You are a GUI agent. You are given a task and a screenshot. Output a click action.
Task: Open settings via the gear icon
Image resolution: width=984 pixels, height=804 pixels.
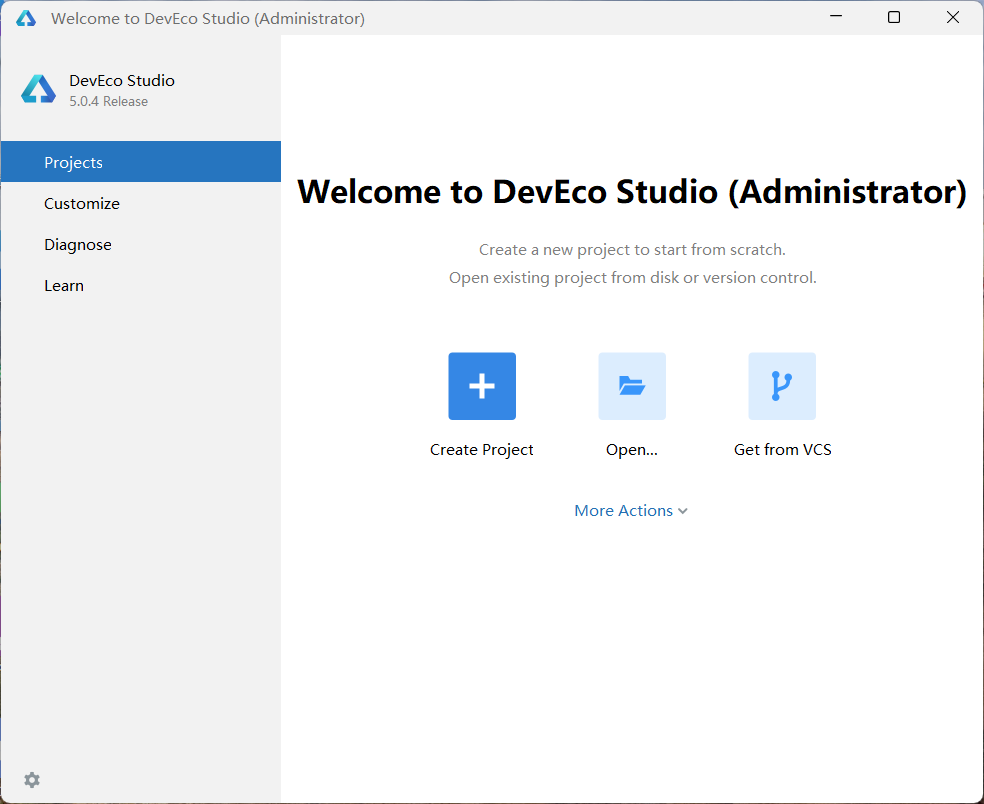(x=32, y=780)
